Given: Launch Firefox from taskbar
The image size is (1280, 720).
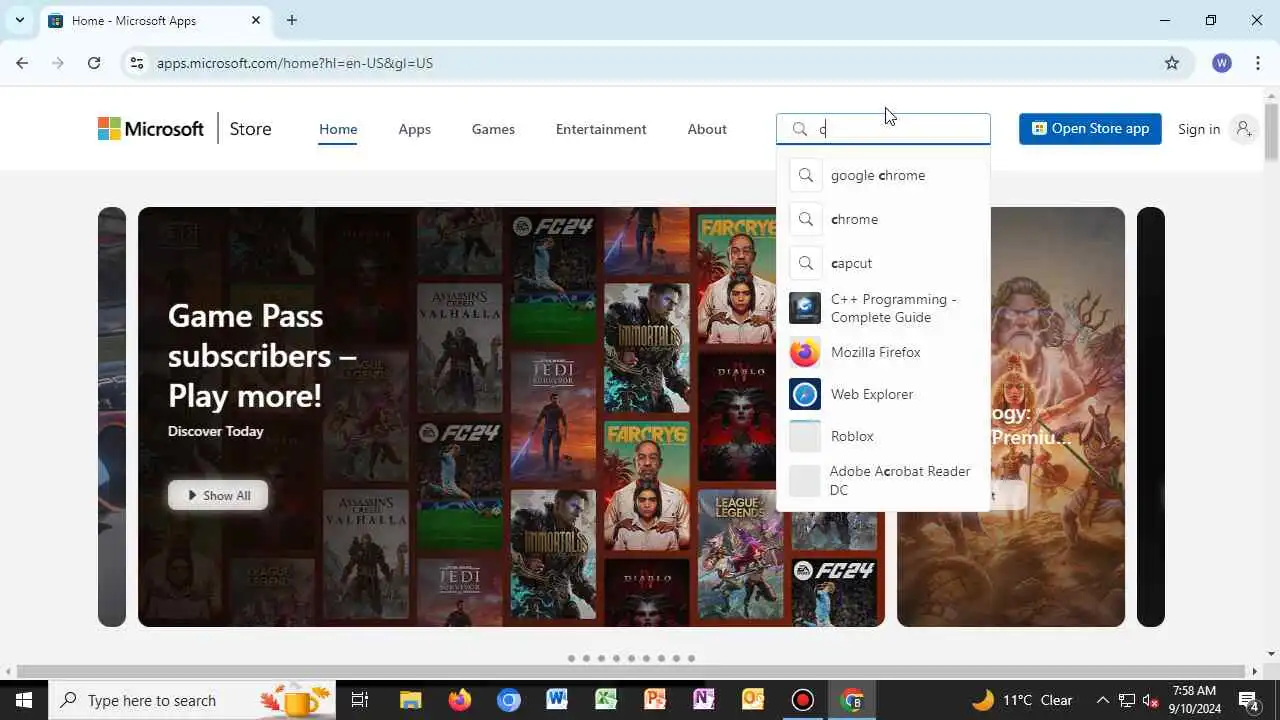Looking at the screenshot, I should pos(460,700).
